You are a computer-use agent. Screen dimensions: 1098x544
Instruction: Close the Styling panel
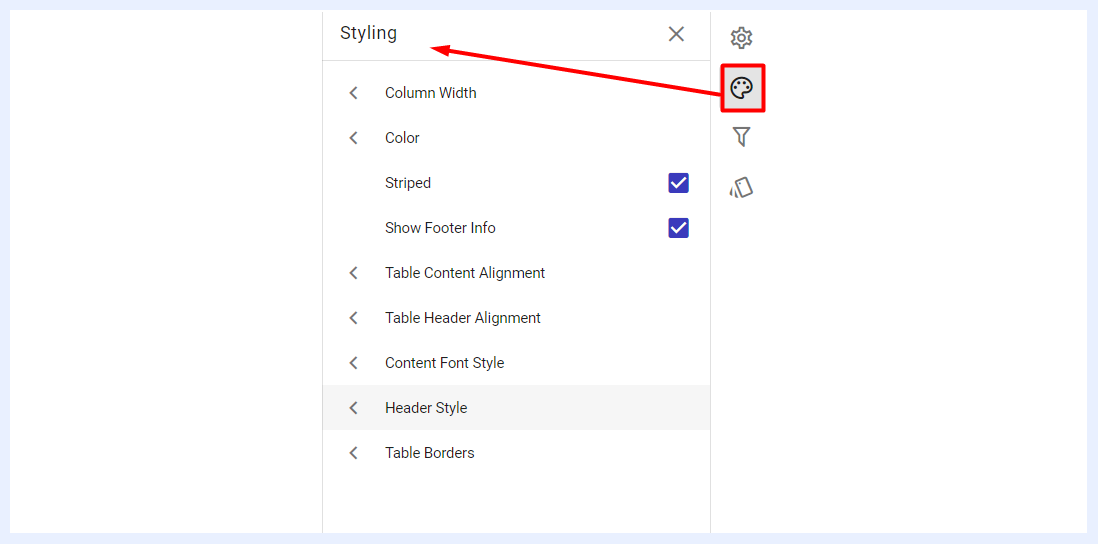(676, 34)
